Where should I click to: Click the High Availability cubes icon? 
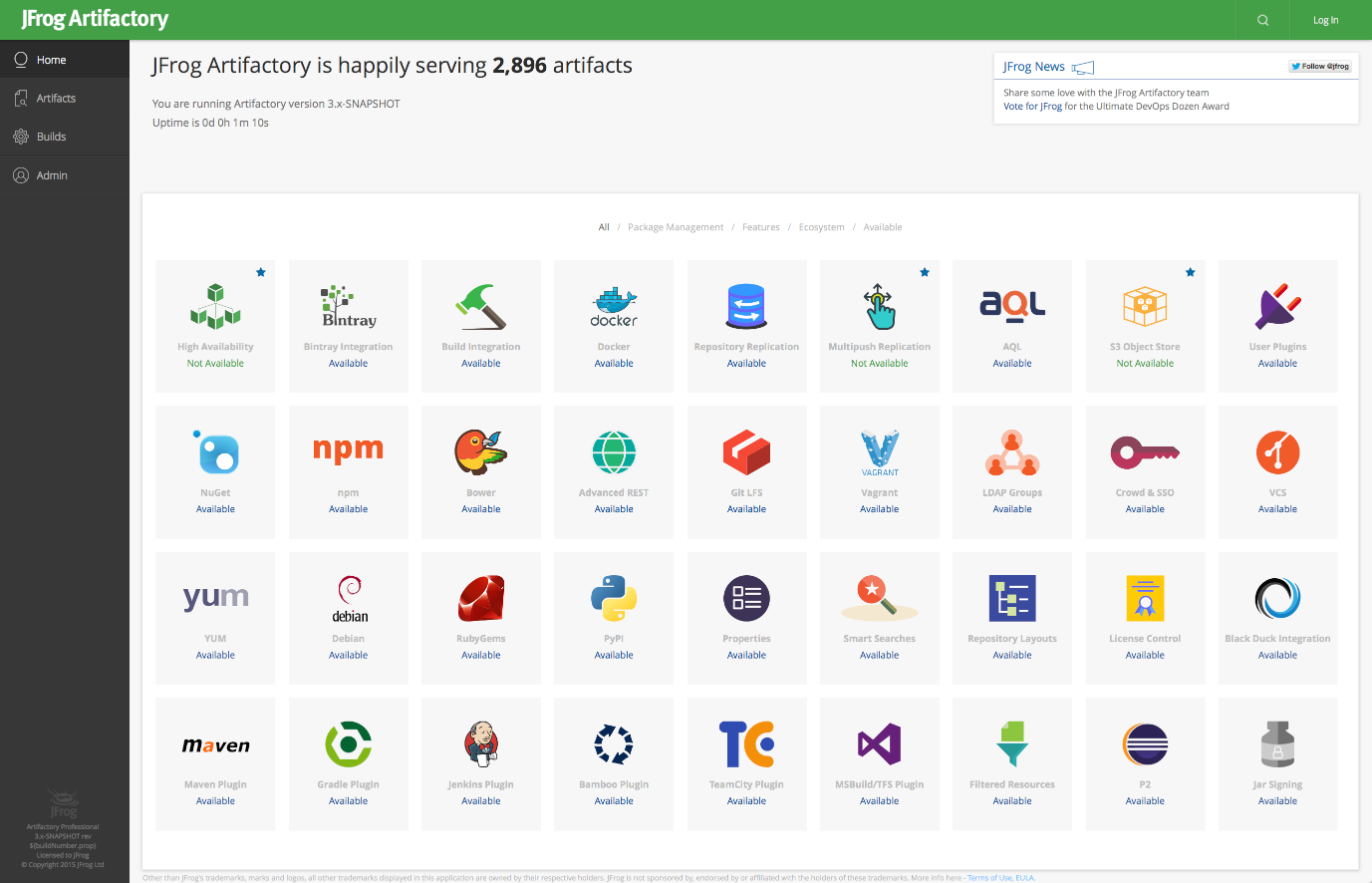point(215,305)
